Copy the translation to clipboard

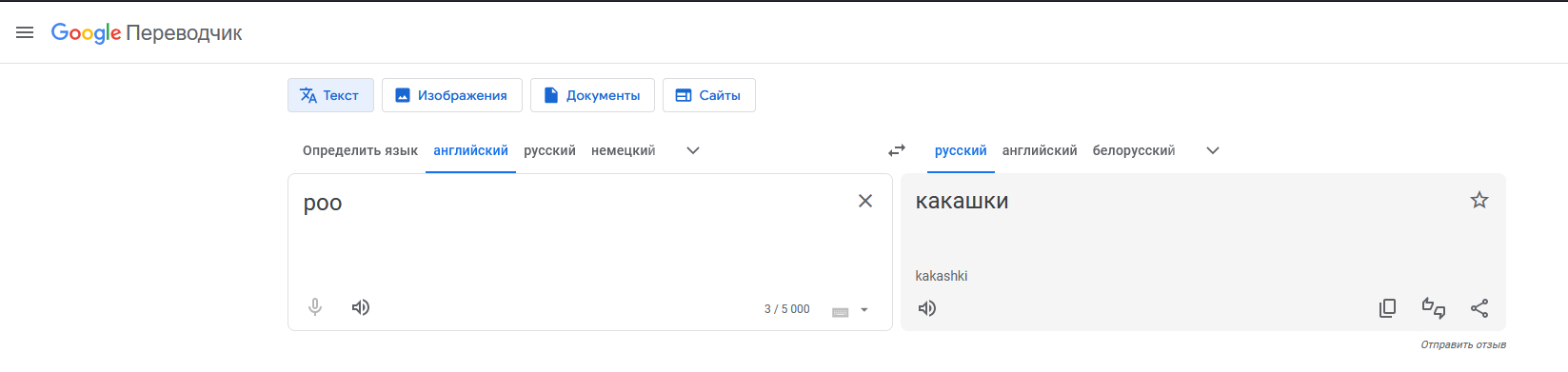tap(1388, 308)
